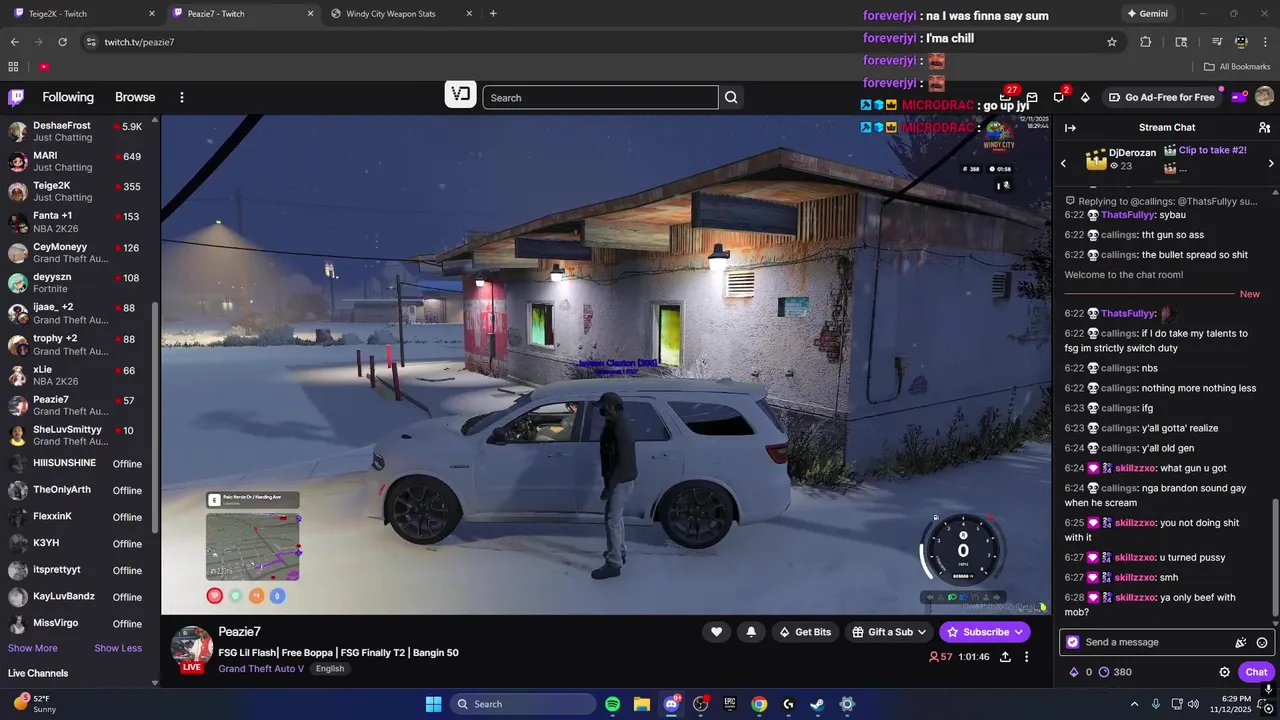
Task: Open the Twitch inbox envelope icon
Action: coord(1032,97)
